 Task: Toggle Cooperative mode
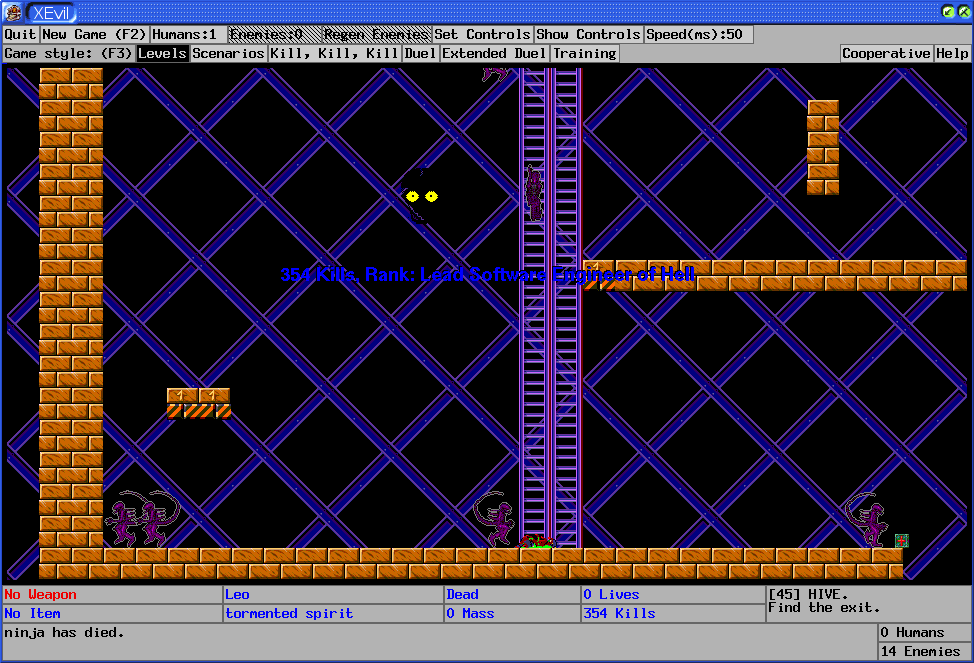tap(886, 53)
